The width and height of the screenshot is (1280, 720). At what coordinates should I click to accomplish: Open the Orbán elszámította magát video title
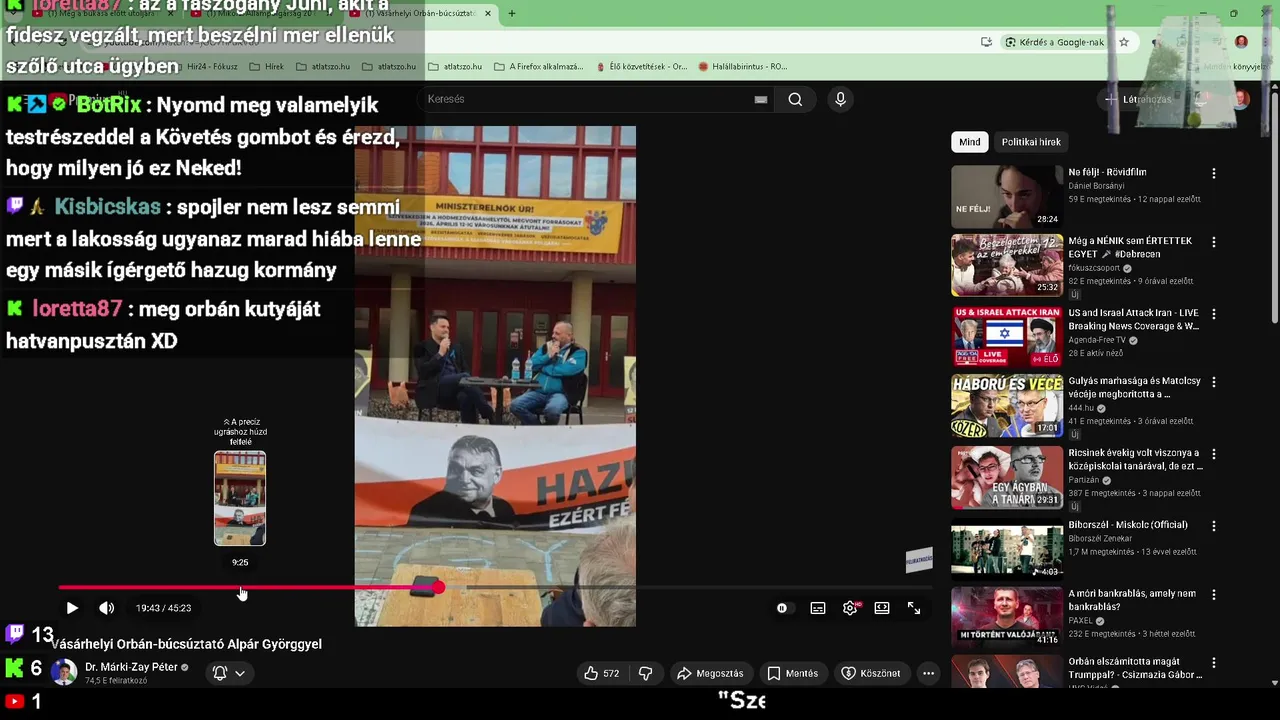1135,667
